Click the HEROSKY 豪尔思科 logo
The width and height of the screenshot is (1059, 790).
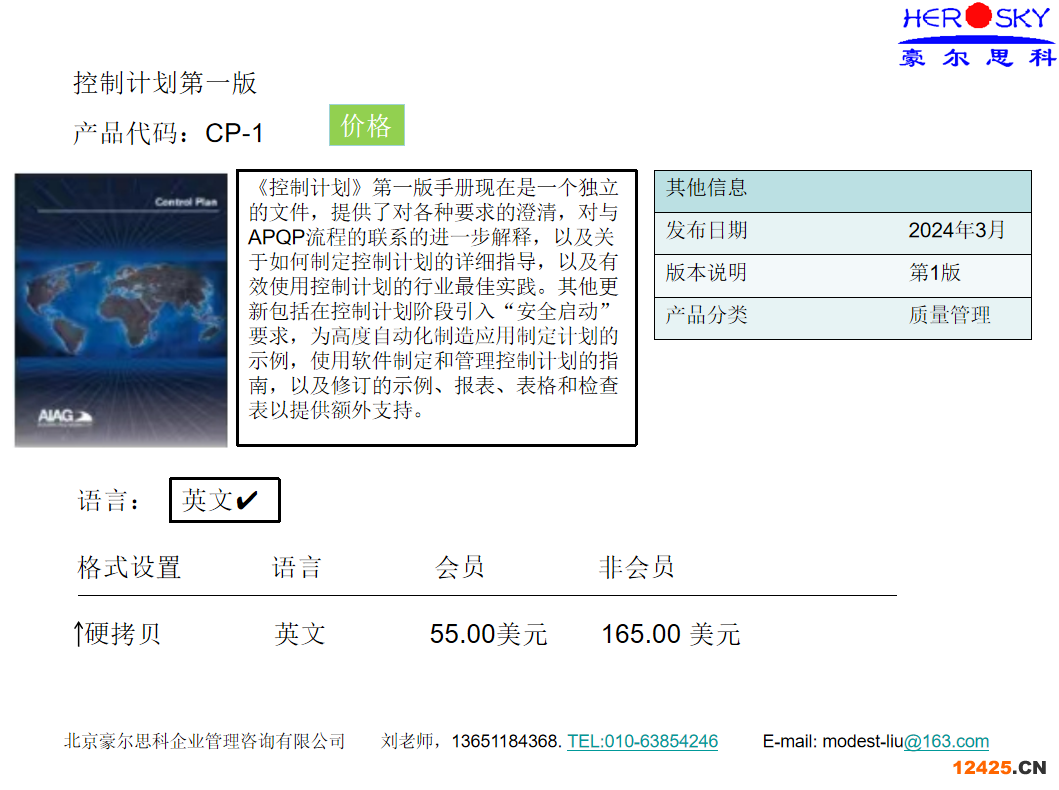[x=977, y=36]
